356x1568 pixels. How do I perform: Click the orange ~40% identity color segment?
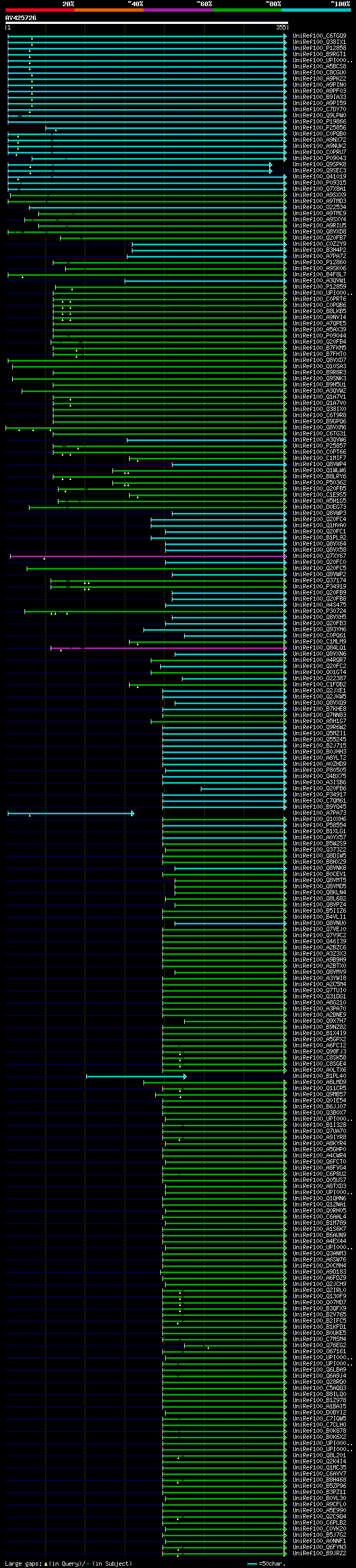coord(109,10)
